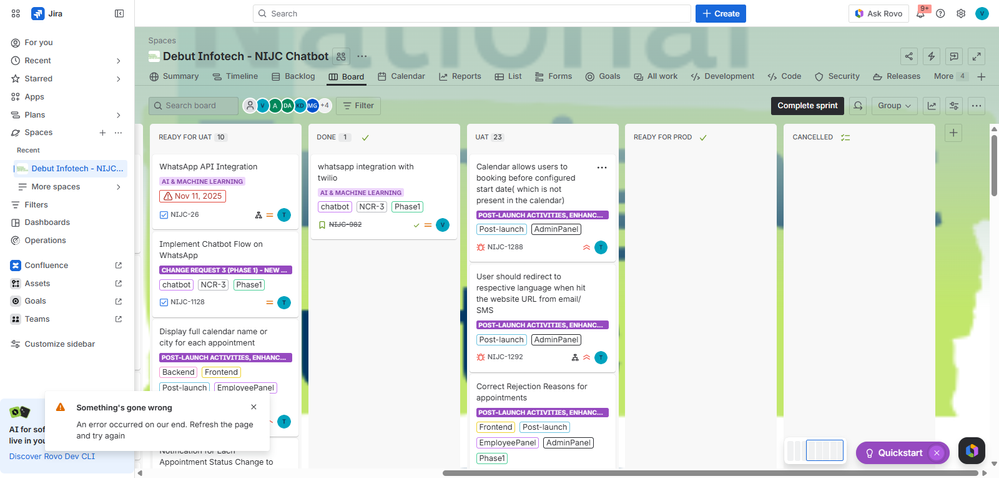Viewport: 999px width, 478px height.
Task: Click the Create button
Action: pos(721,13)
